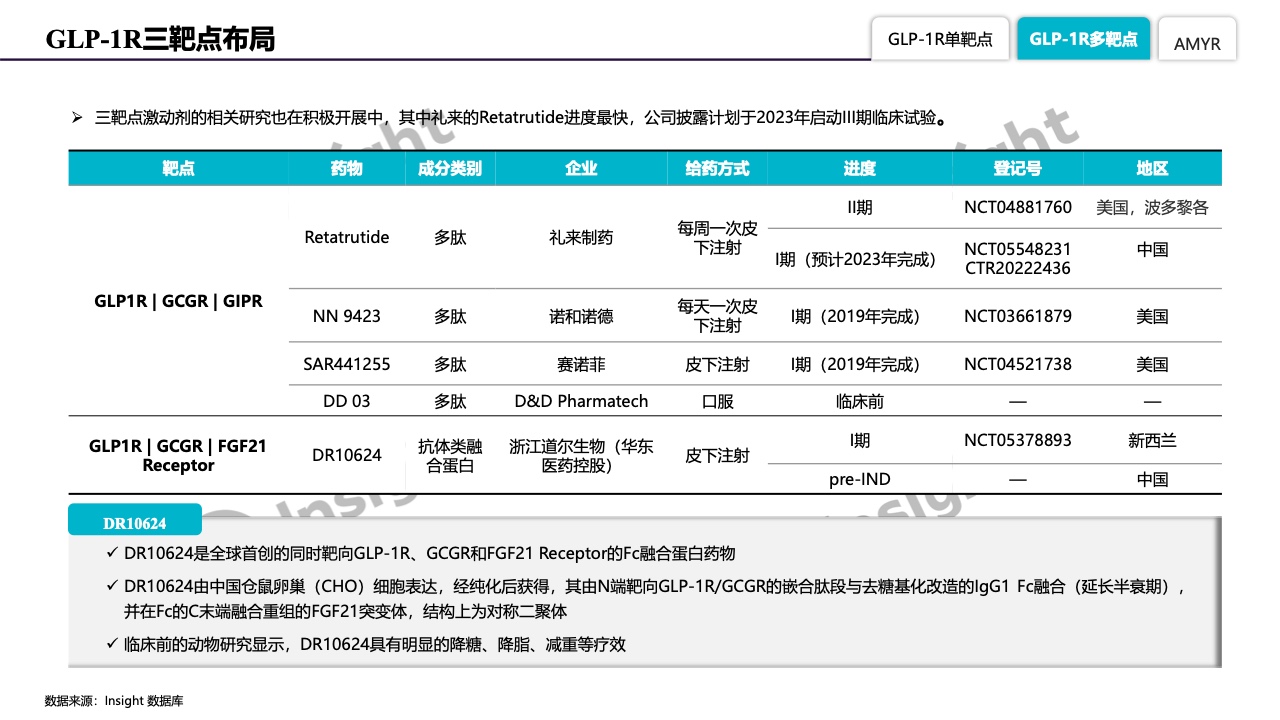
Task: Click the GLP1R | GCGR | GIPR target cell
Action: coord(178,300)
